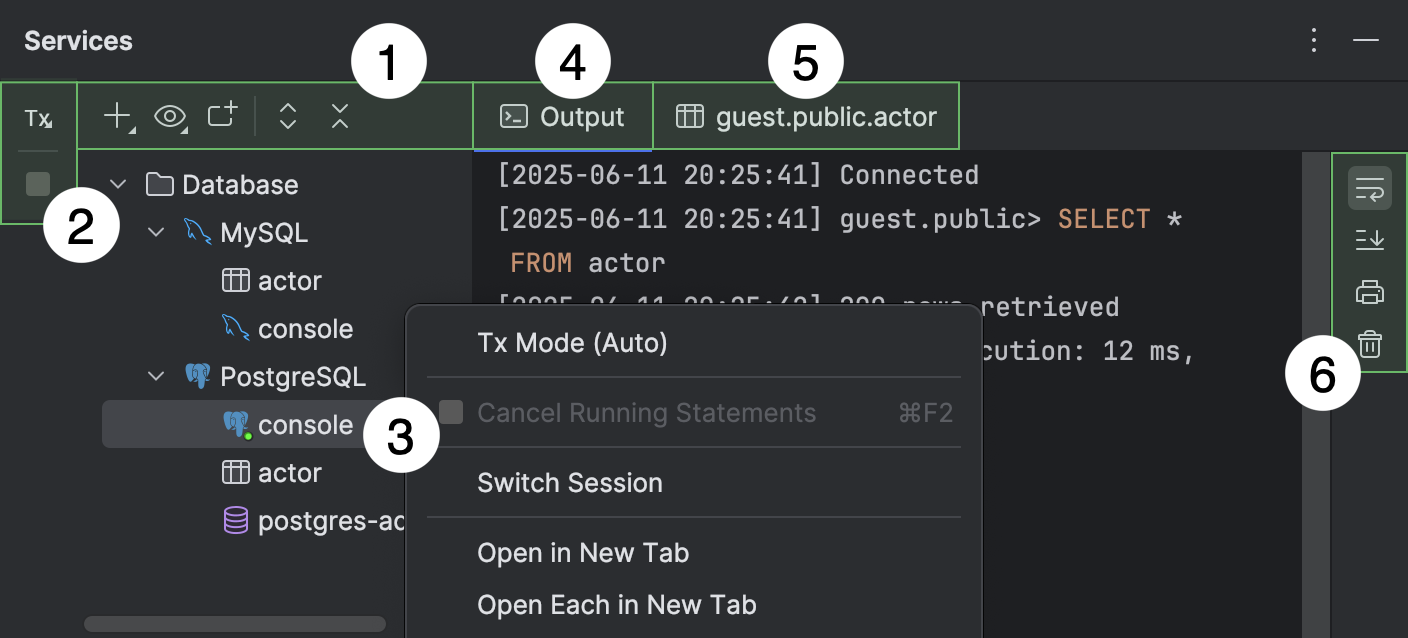The image size is (1408, 638).
Task: Collapse the MySQL tree node
Action: 155,232
